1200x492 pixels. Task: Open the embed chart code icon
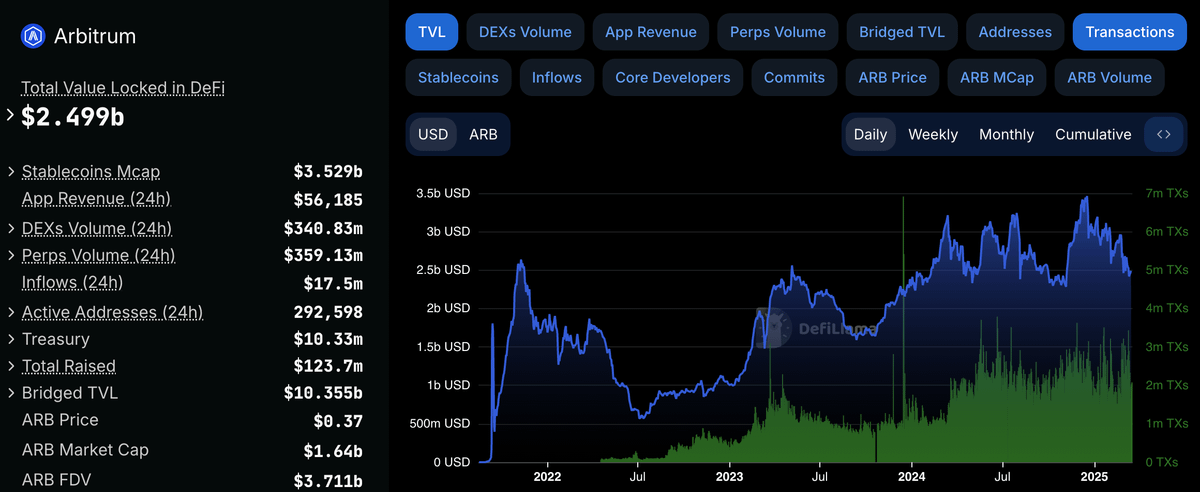point(1163,134)
